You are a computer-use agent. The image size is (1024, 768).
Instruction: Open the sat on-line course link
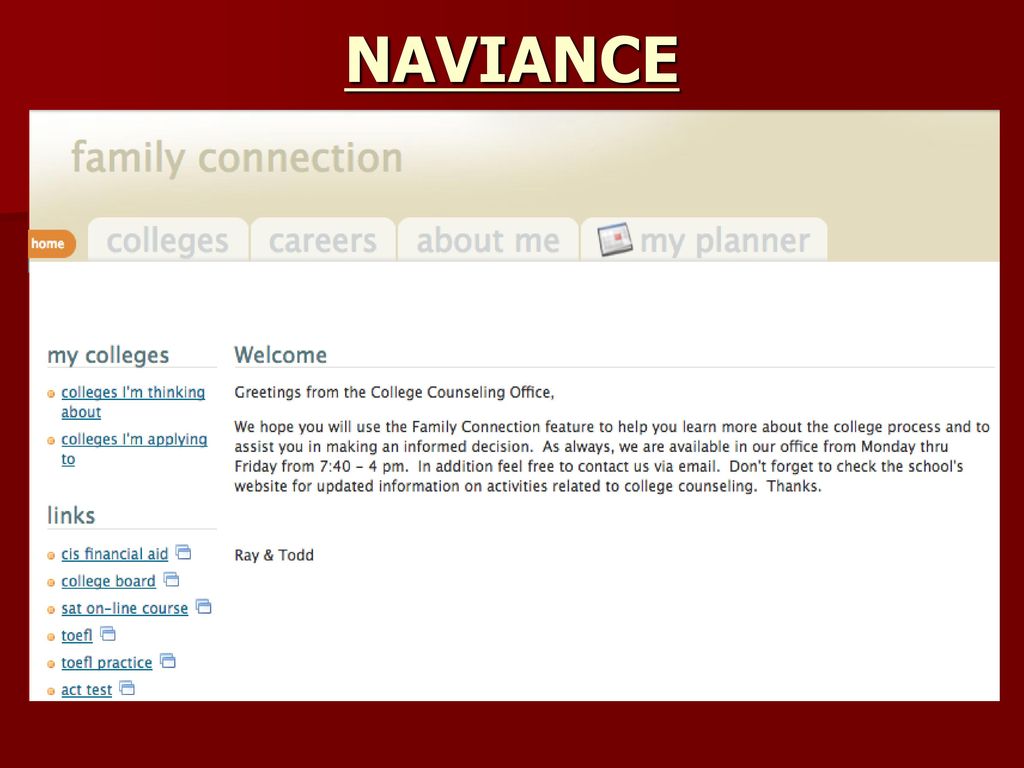pos(125,609)
